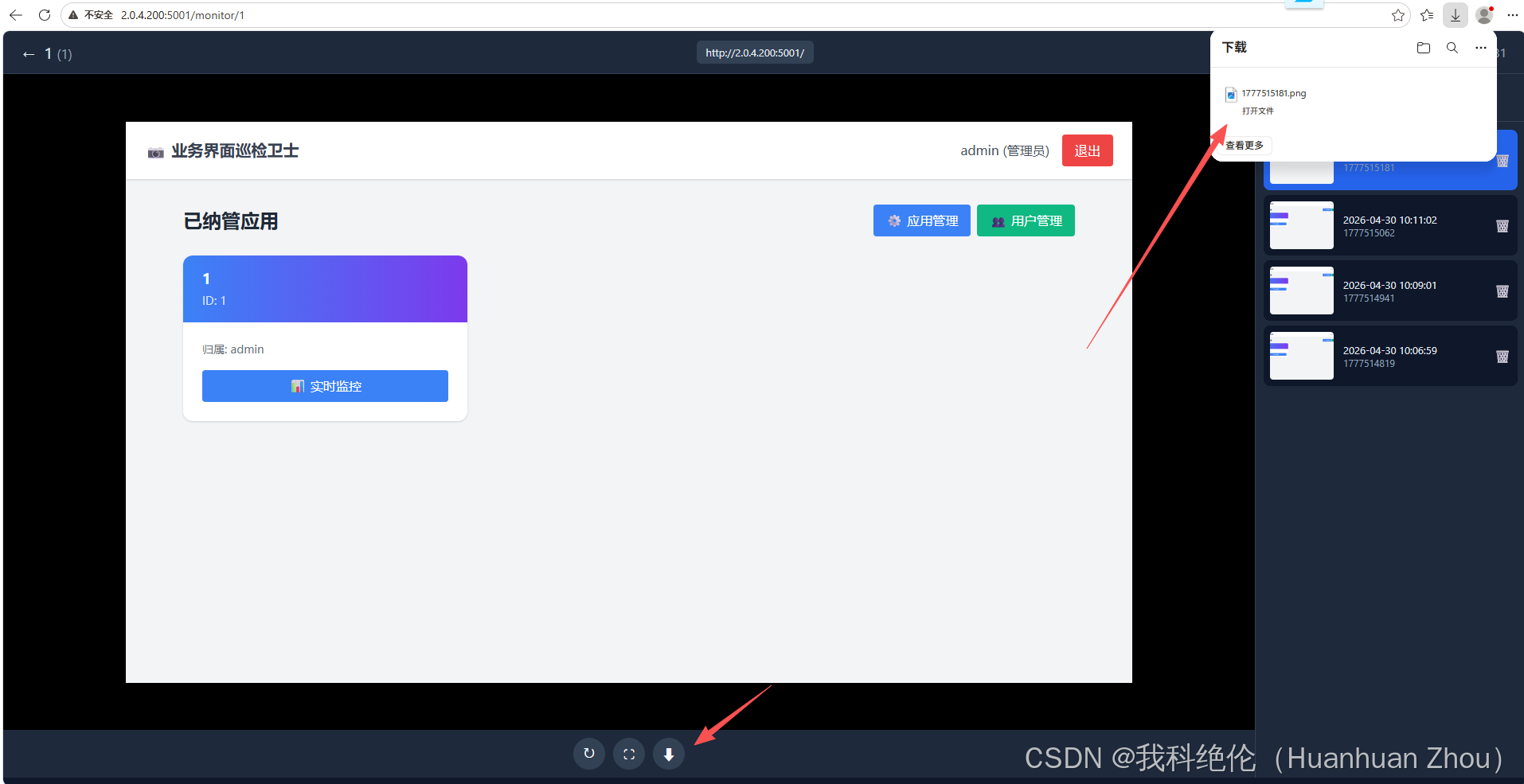Click the 实时监控 button on app card 1
This screenshot has width=1524, height=784.
point(325,386)
